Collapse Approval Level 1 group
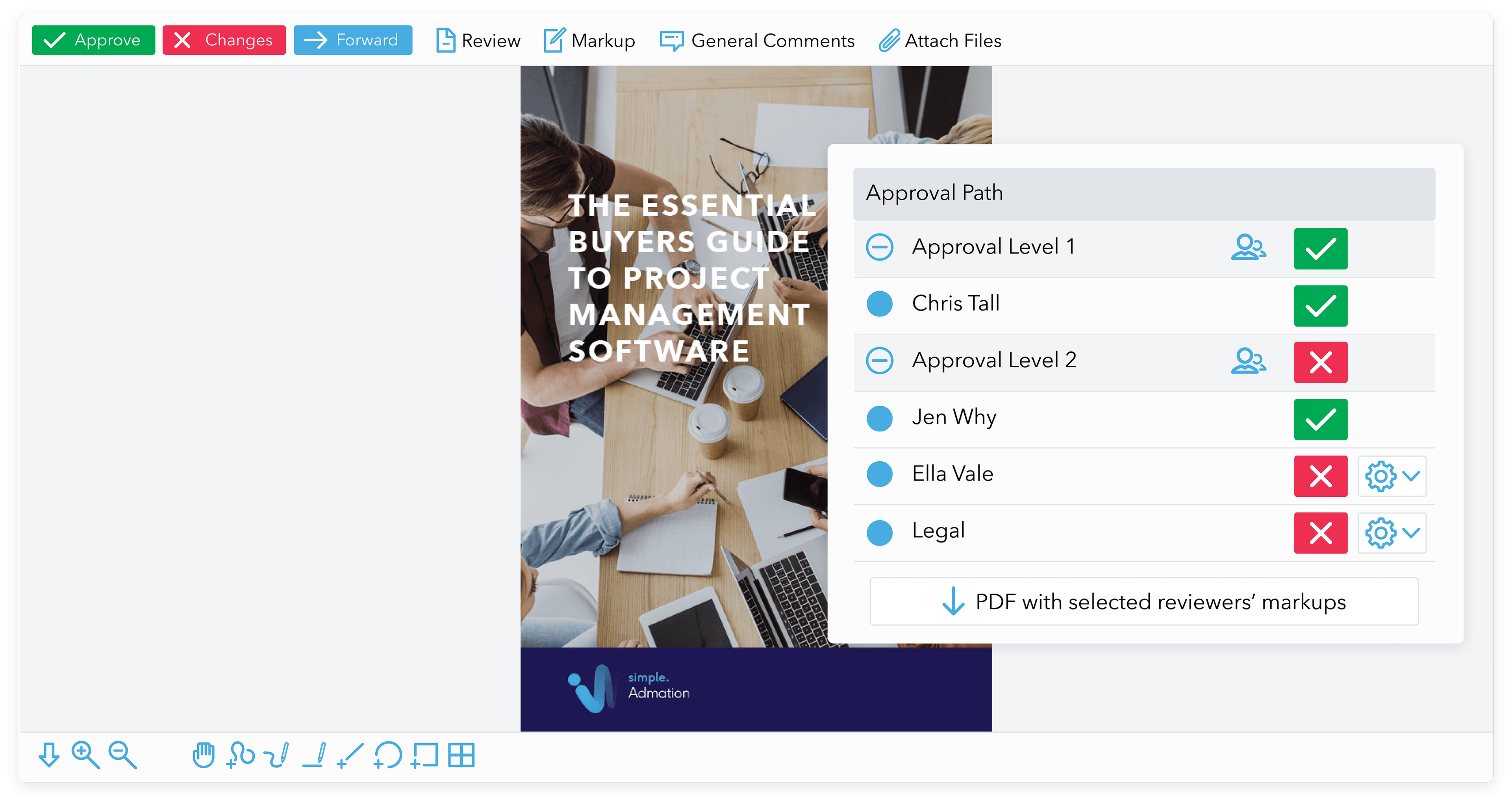Screen dimensions: 1512x805 (879, 247)
